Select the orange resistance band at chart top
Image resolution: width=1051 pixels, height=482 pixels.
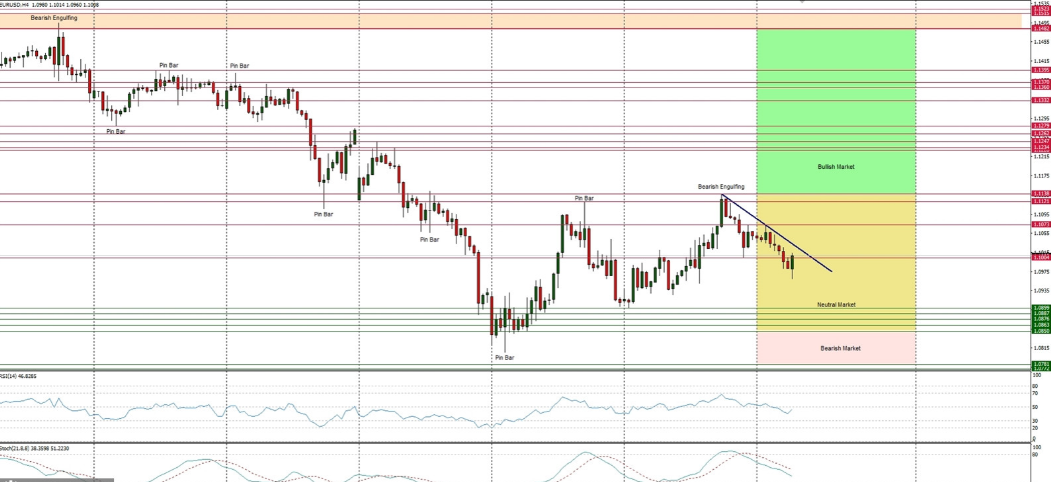click(x=400, y=21)
